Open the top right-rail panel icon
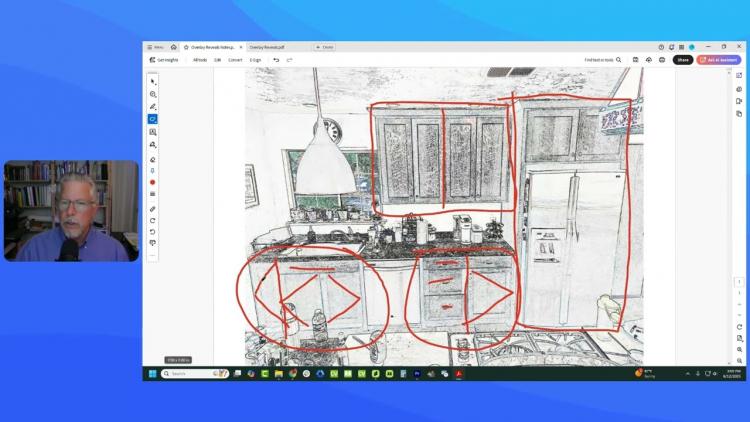Image resolution: width=750 pixels, height=422 pixels. click(x=739, y=76)
